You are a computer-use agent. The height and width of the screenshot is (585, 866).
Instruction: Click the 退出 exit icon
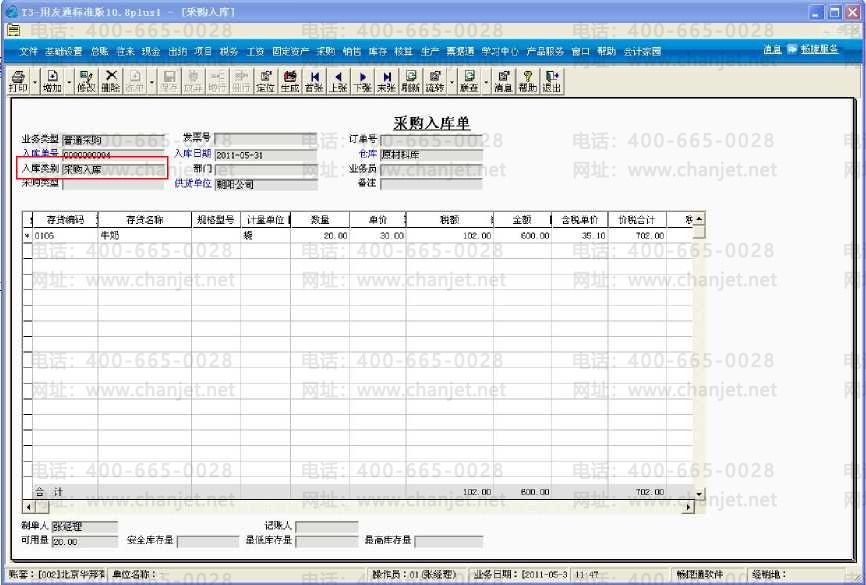(x=552, y=81)
